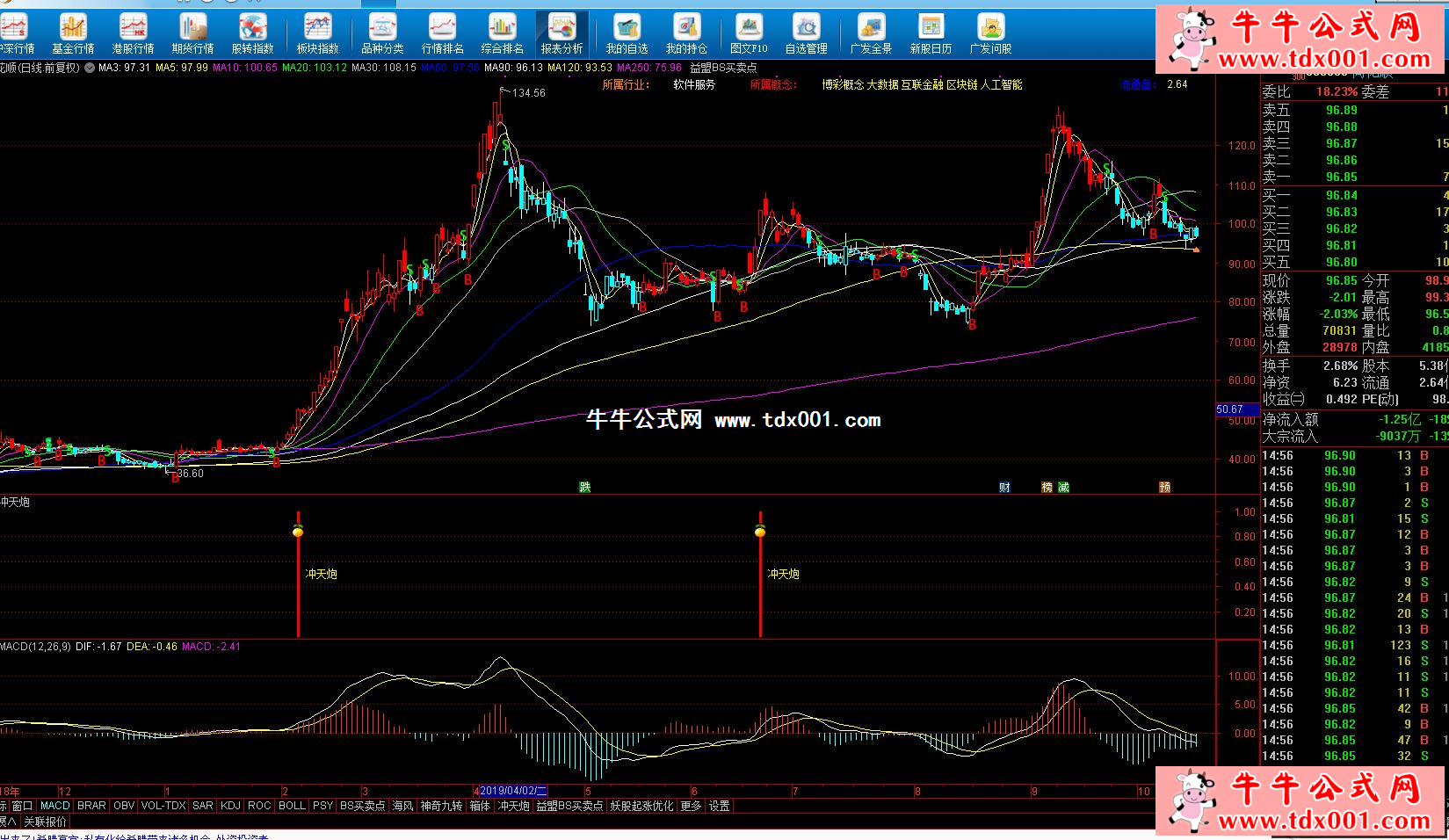Click the 大数据 concept tag
Image resolution: width=1449 pixels, height=840 pixels.
(x=882, y=84)
